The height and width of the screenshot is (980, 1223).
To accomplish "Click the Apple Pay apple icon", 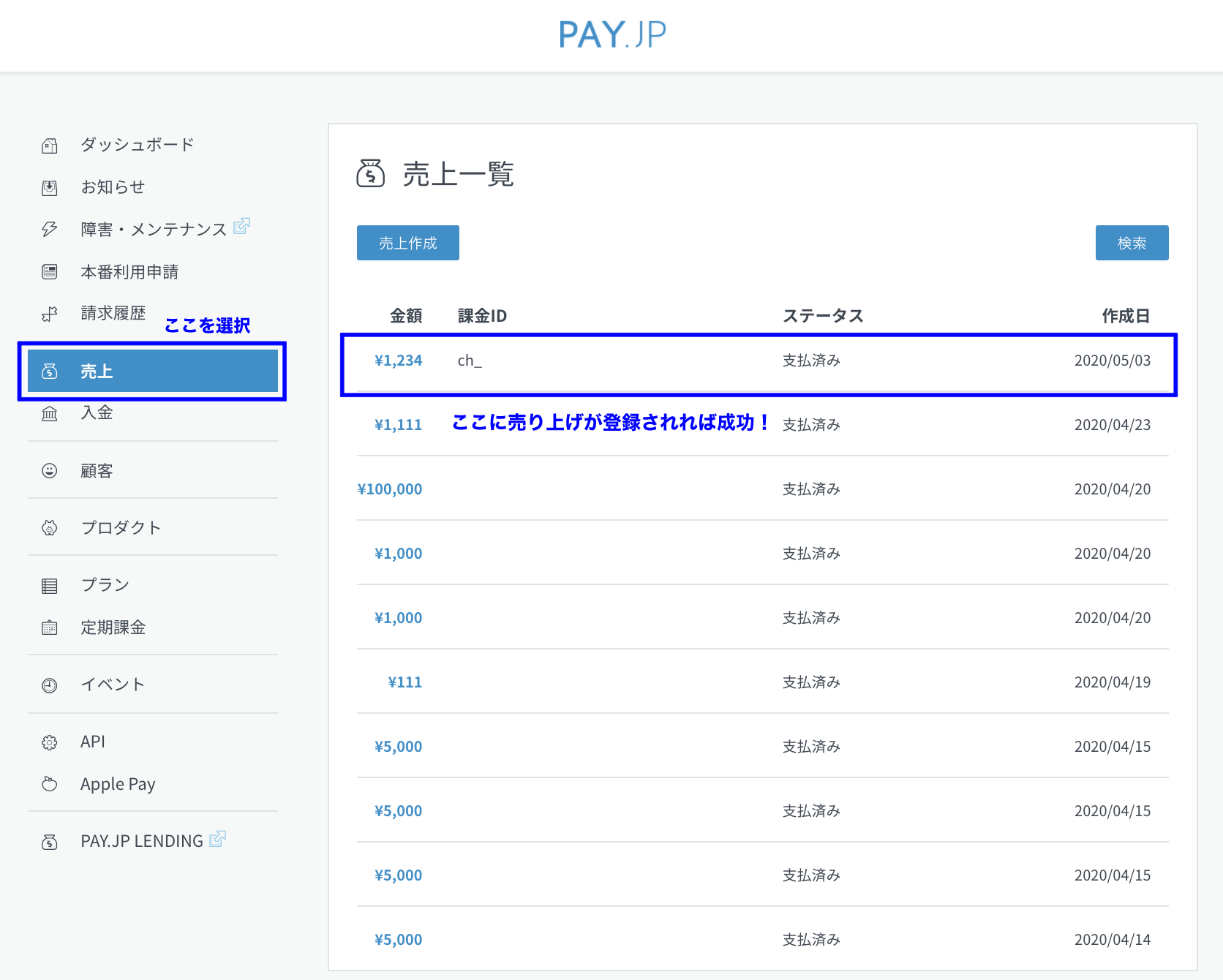I will click(50, 784).
